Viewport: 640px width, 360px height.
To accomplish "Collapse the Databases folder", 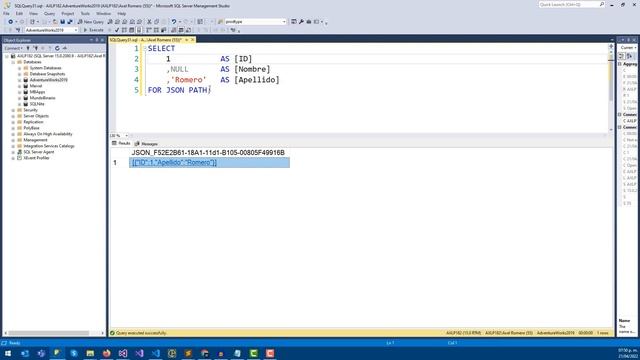I will coord(13,62).
